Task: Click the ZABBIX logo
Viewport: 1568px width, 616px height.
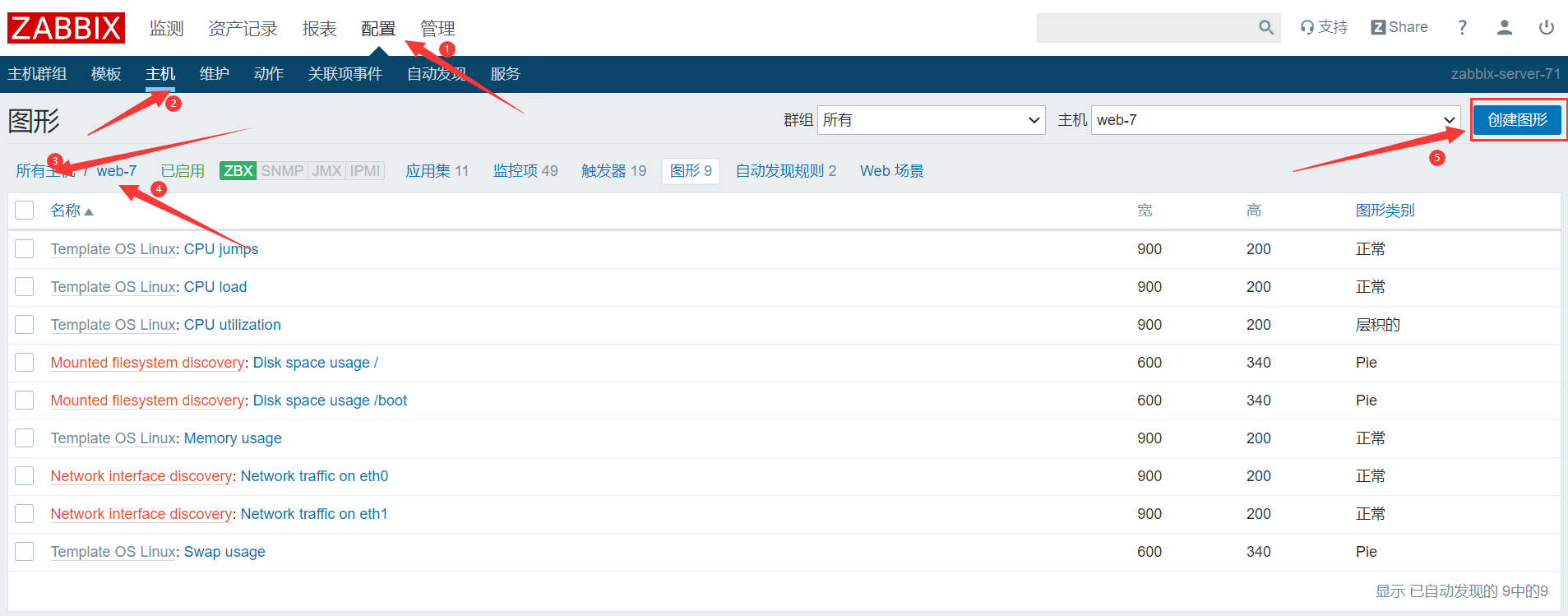Action: pyautogui.click(x=66, y=28)
